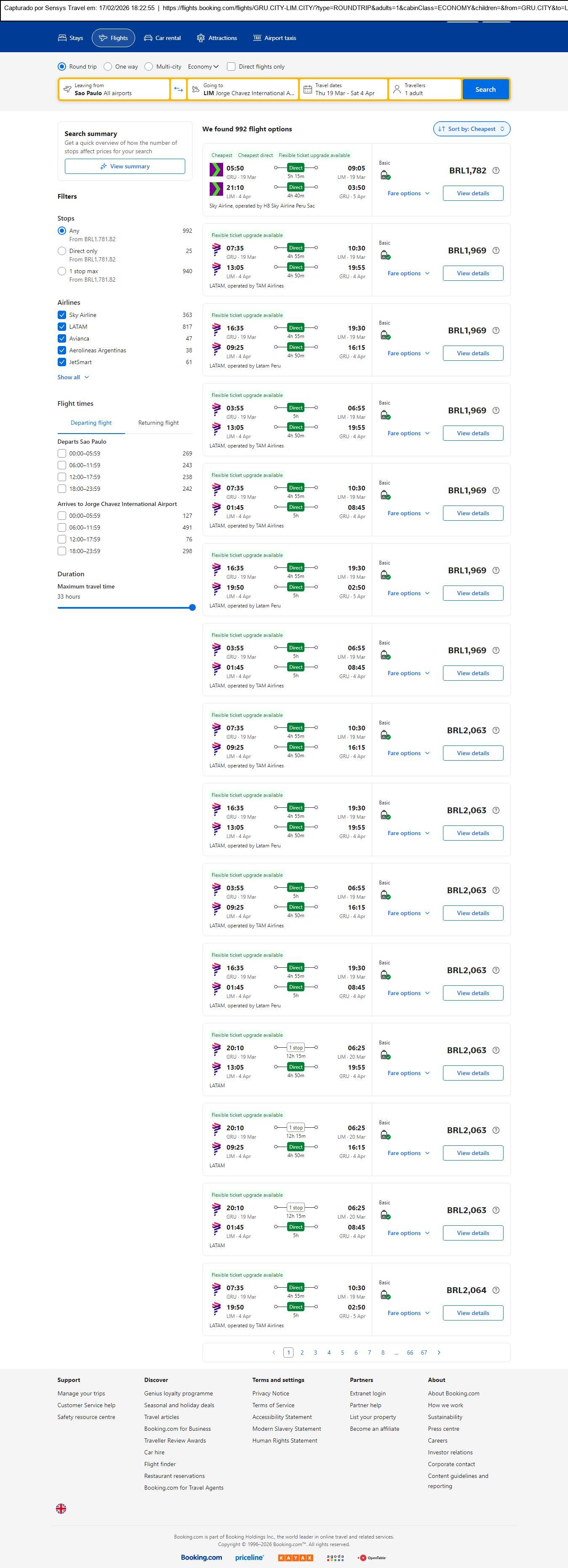Open the Sort by: Cheapest dropdown

[x=471, y=129]
